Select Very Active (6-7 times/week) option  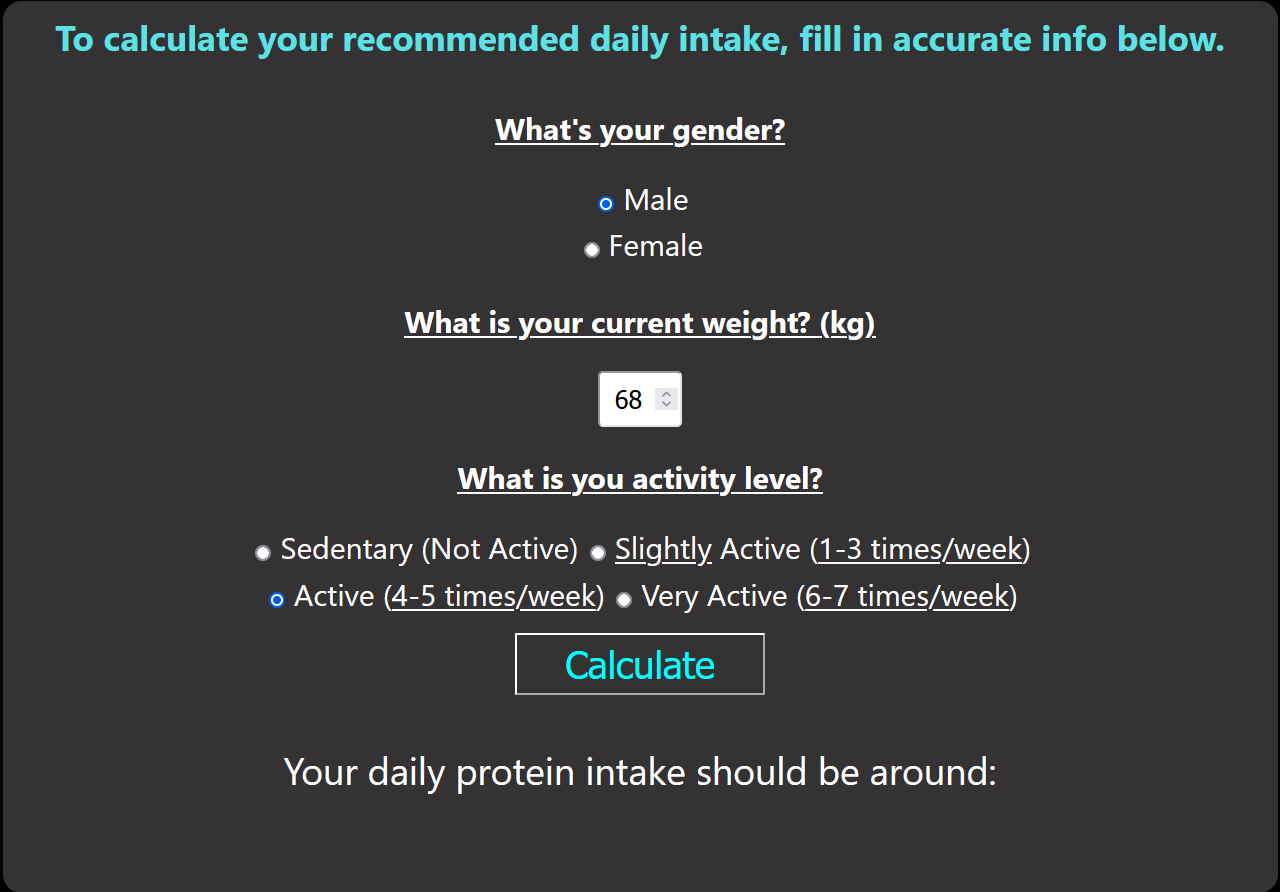coord(624,598)
